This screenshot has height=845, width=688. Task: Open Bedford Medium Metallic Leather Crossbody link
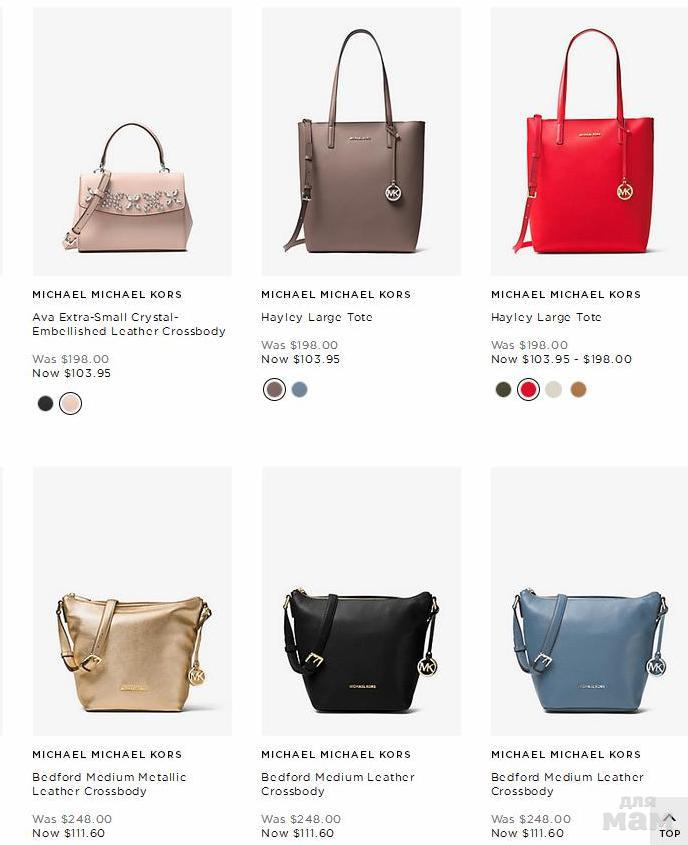click(109, 784)
